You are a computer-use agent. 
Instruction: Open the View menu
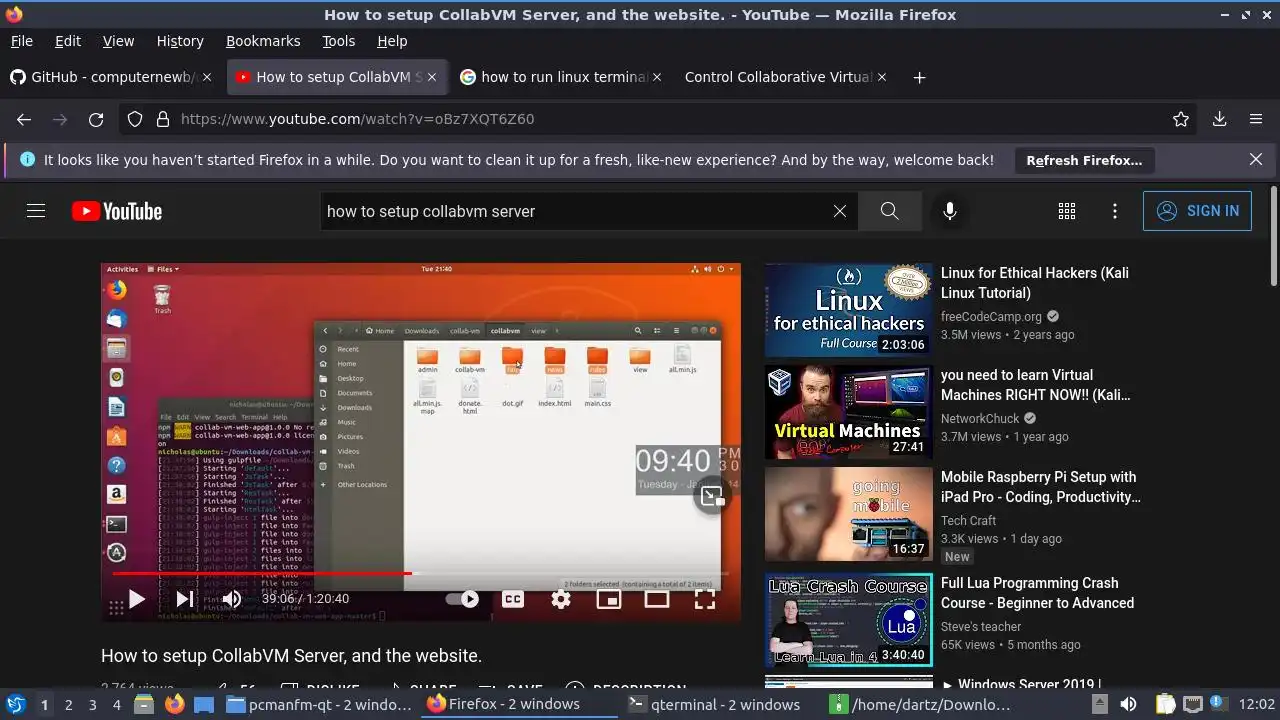pyautogui.click(x=118, y=41)
